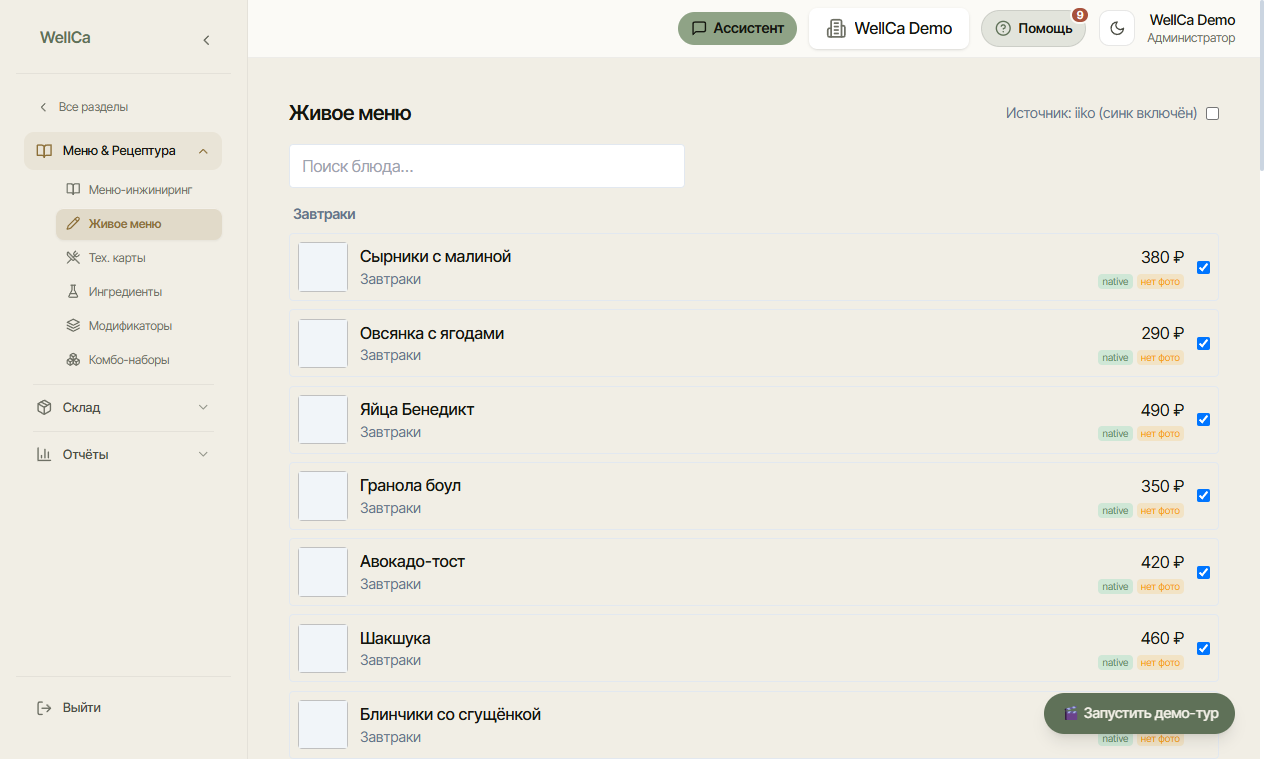The width and height of the screenshot is (1264, 759).
Task: Toggle dark mode with the moon icon
Action: pyautogui.click(x=1117, y=28)
